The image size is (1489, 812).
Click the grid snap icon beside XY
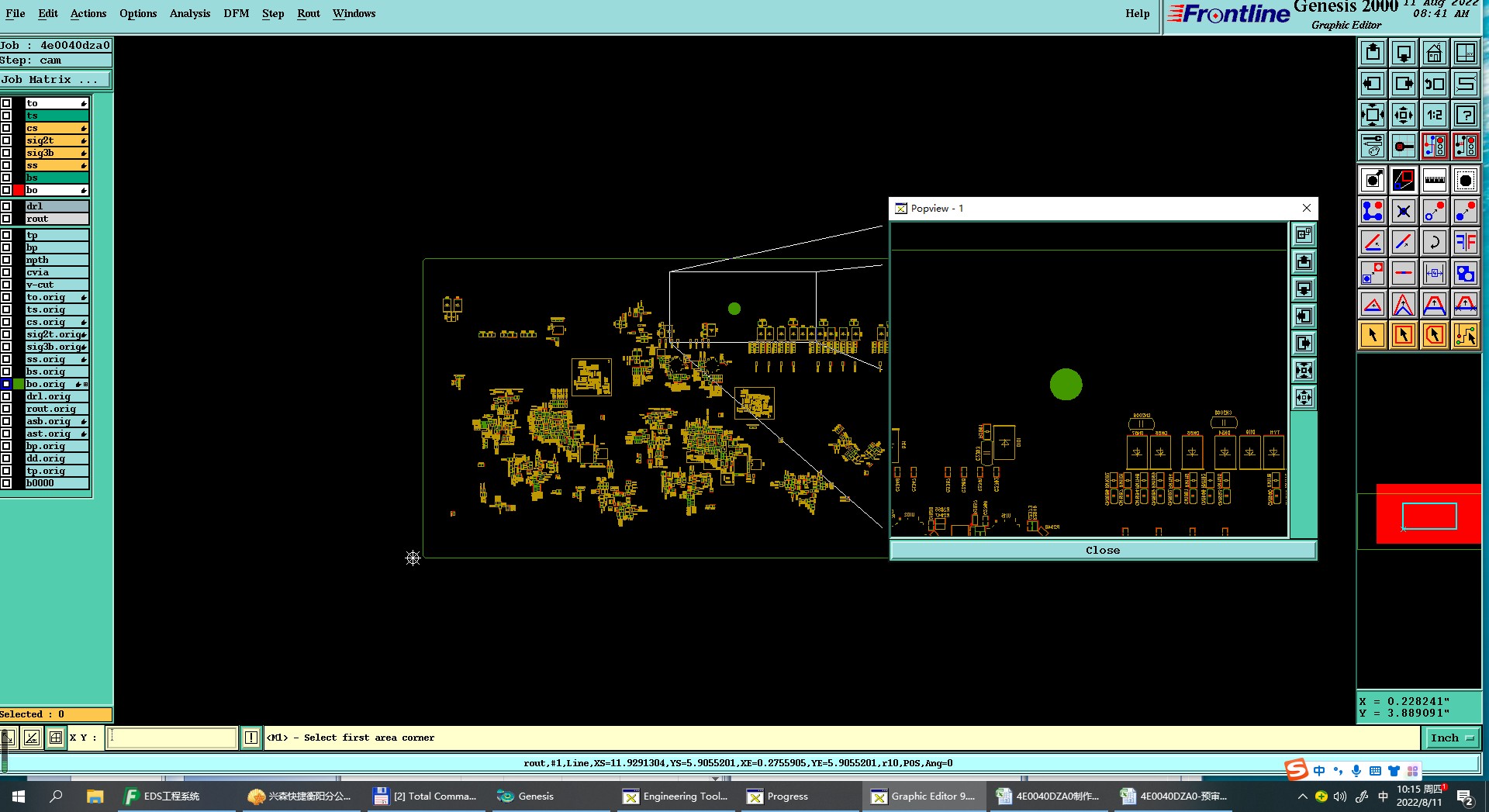tap(56, 738)
